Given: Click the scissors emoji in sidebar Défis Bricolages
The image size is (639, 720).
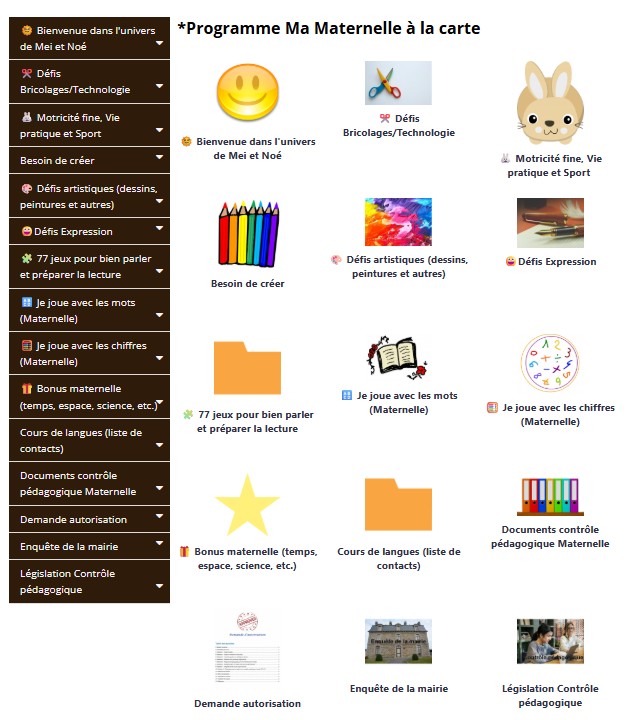Looking at the screenshot, I should 27,73.
